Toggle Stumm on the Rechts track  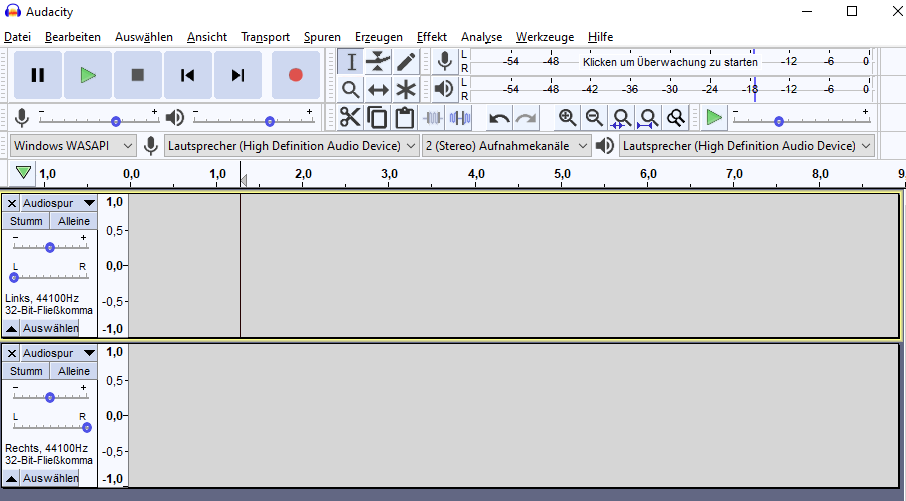(x=26, y=371)
